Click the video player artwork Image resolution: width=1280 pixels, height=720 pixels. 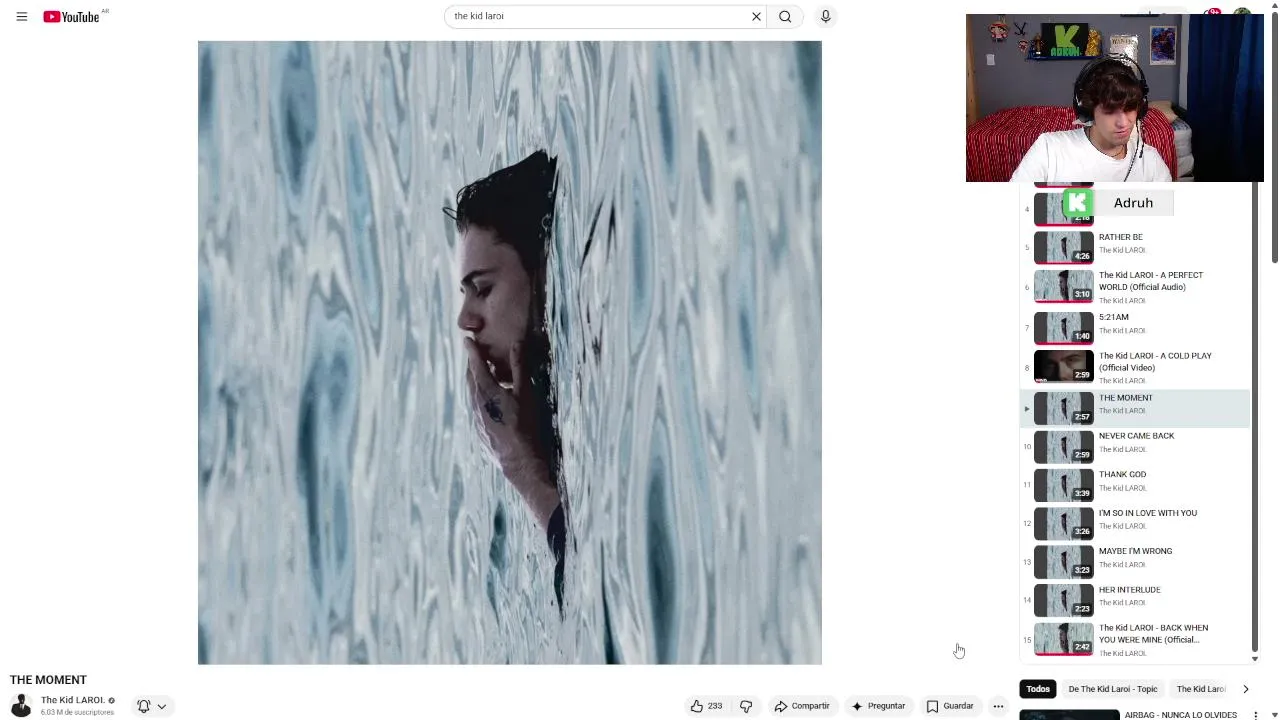pyautogui.click(x=510, y=353)
